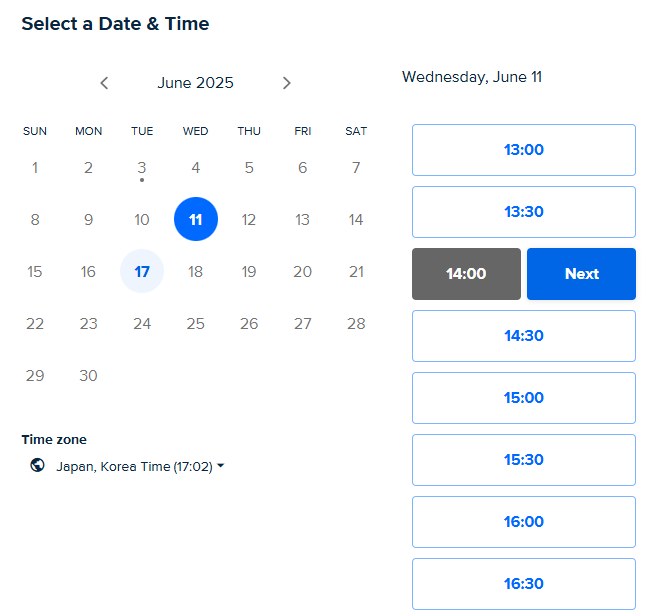Image resolution: width=645 pixels, height=616 pixels.
Task: Click date 25 in the calendar
Action: pos(196,324)
